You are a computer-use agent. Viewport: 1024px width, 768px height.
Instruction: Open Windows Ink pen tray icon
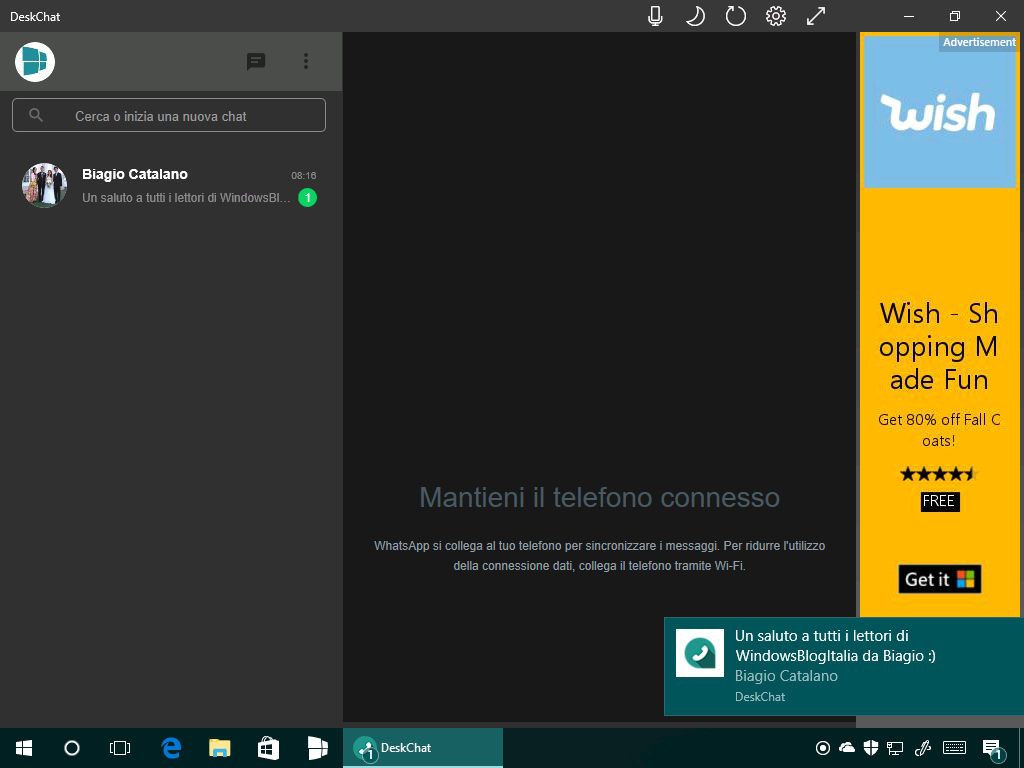pos(922,748)
